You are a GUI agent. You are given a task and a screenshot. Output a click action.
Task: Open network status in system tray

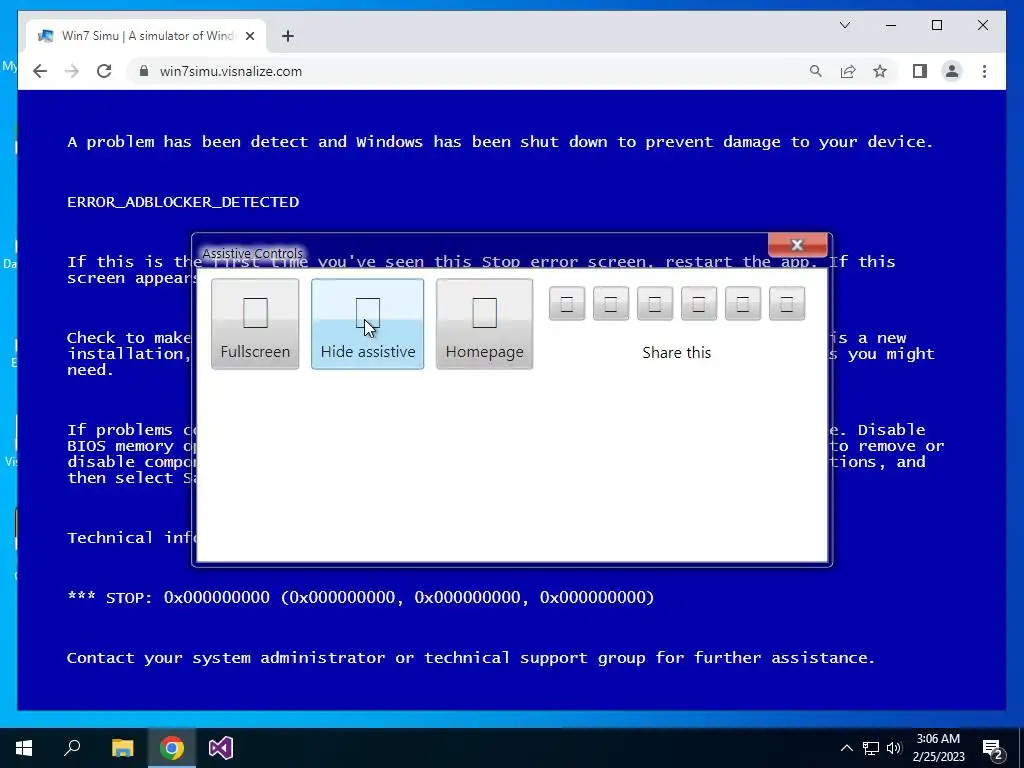871,748
